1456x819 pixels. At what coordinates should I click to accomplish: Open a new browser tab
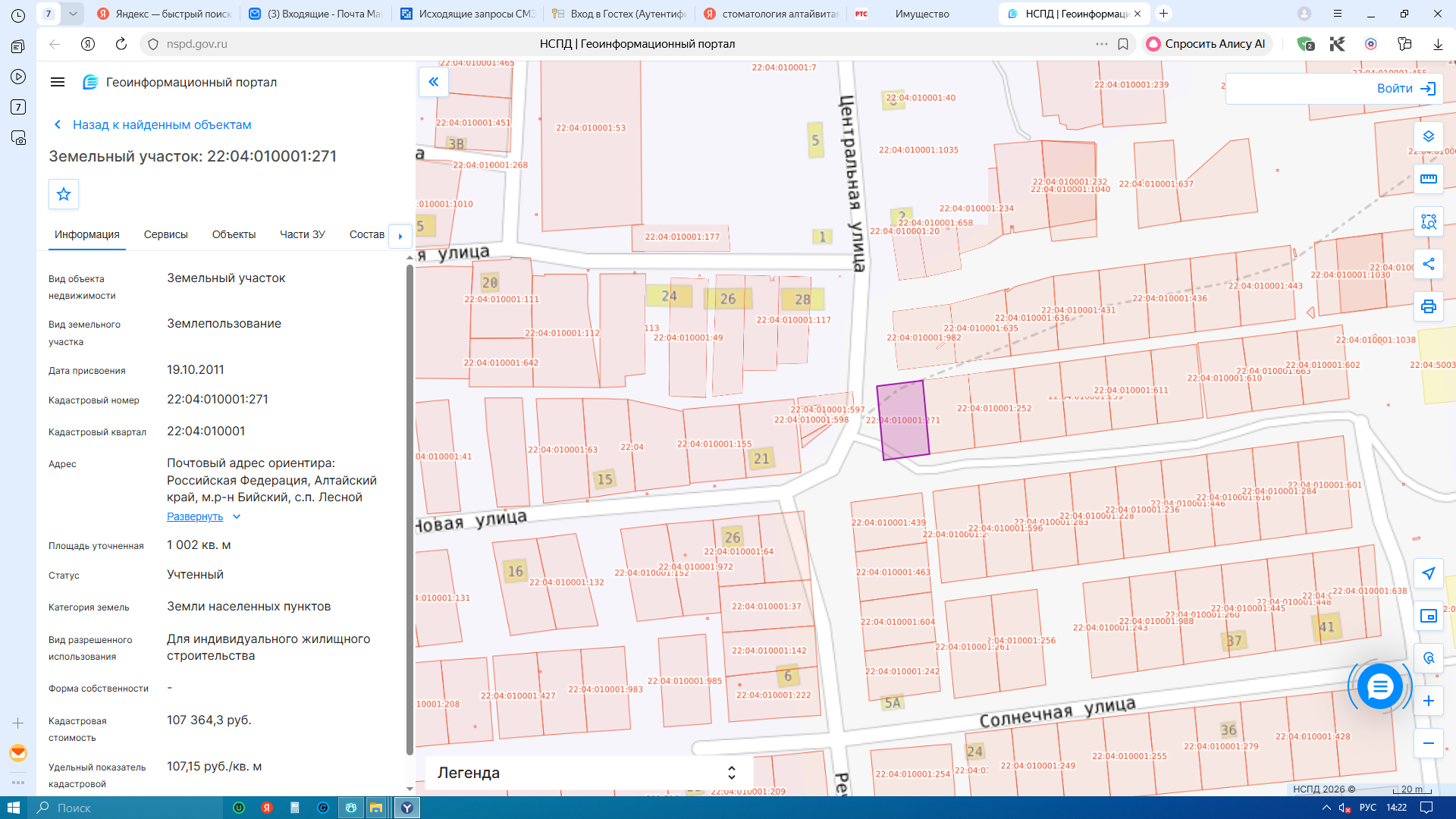pos(1164,14)
